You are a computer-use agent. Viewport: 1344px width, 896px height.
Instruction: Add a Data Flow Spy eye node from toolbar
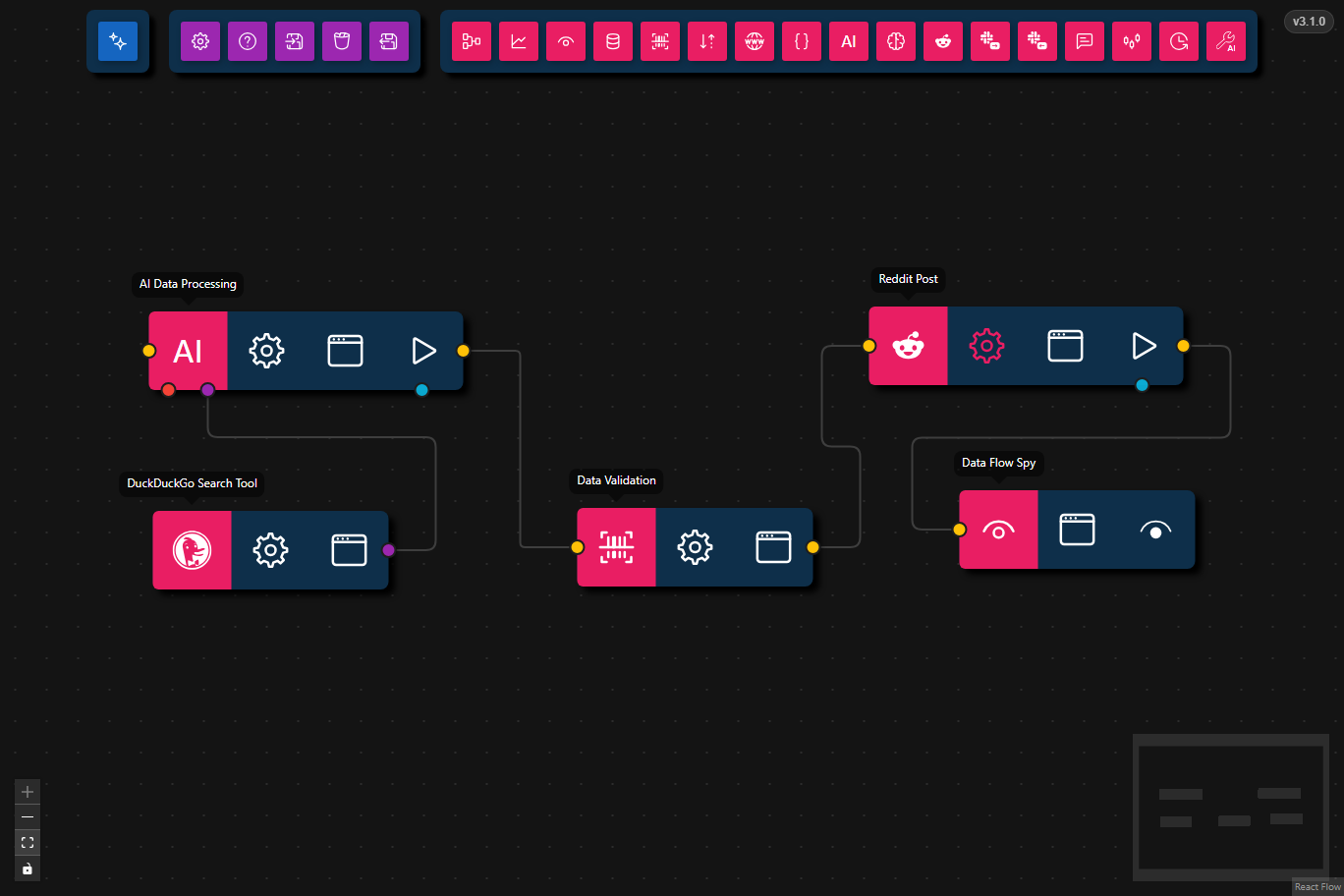pos(566,41)
